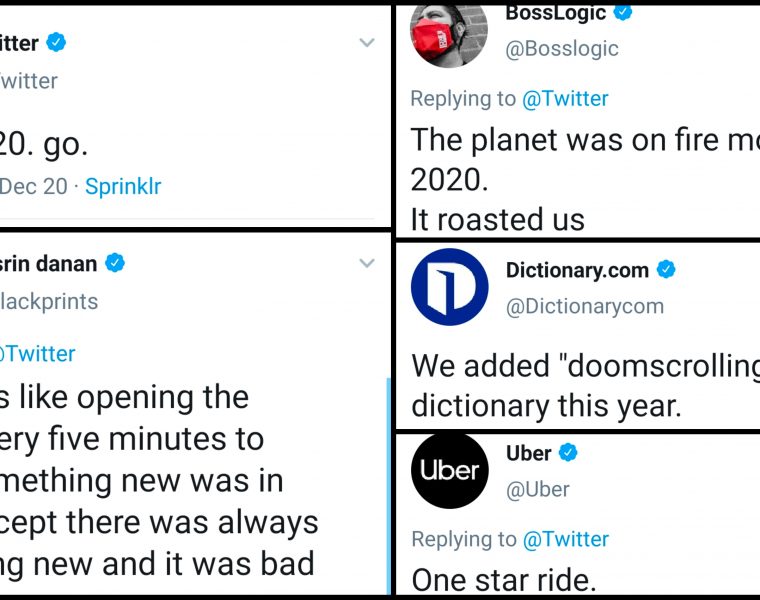Image resolution: width=760 pixels, height=600 pixels.
Task: Click the verified badge beside BossLogic
Action: pyautogui.click(x=624, y=13)
